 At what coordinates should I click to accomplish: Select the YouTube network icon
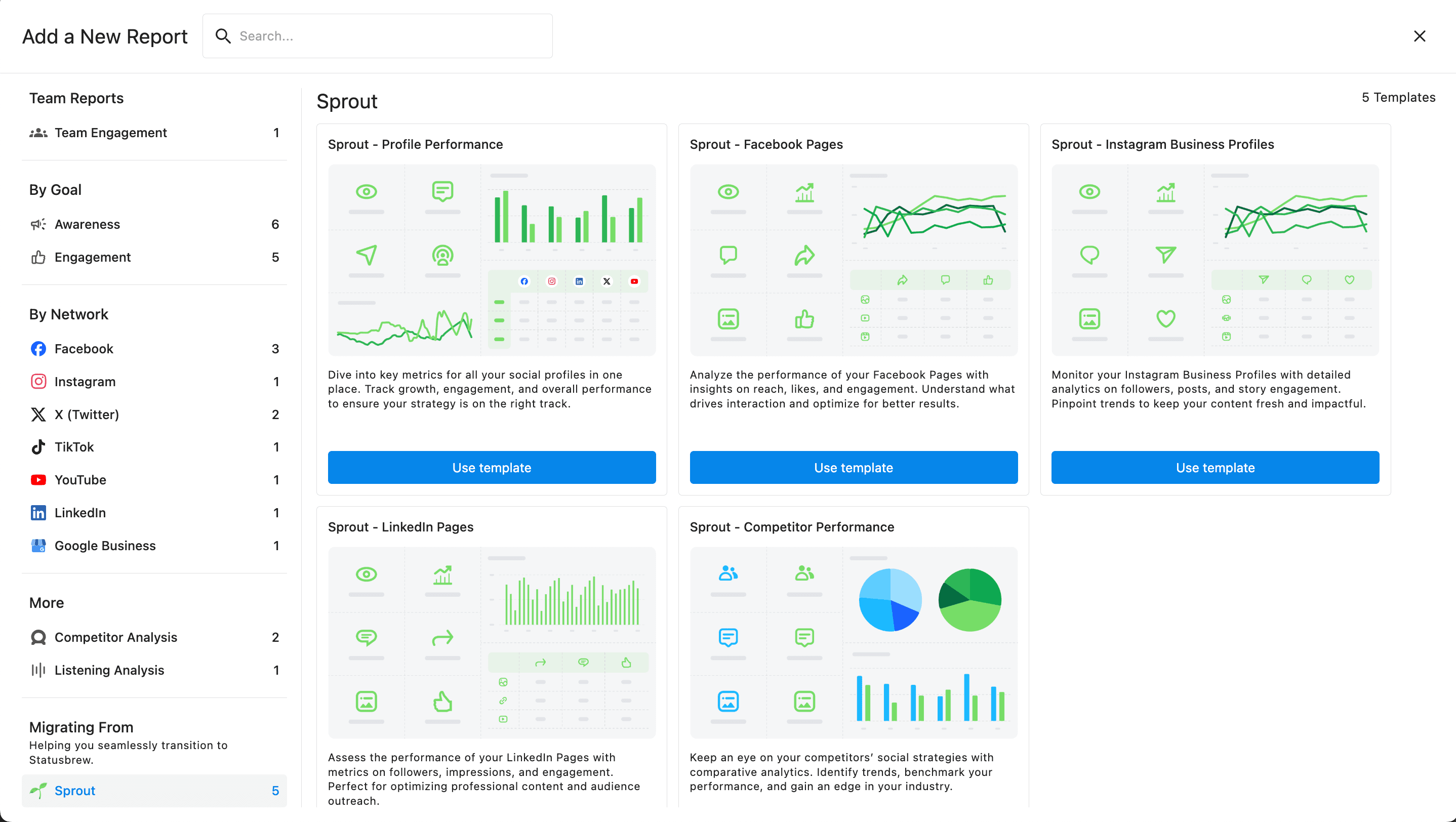point(38,480)
